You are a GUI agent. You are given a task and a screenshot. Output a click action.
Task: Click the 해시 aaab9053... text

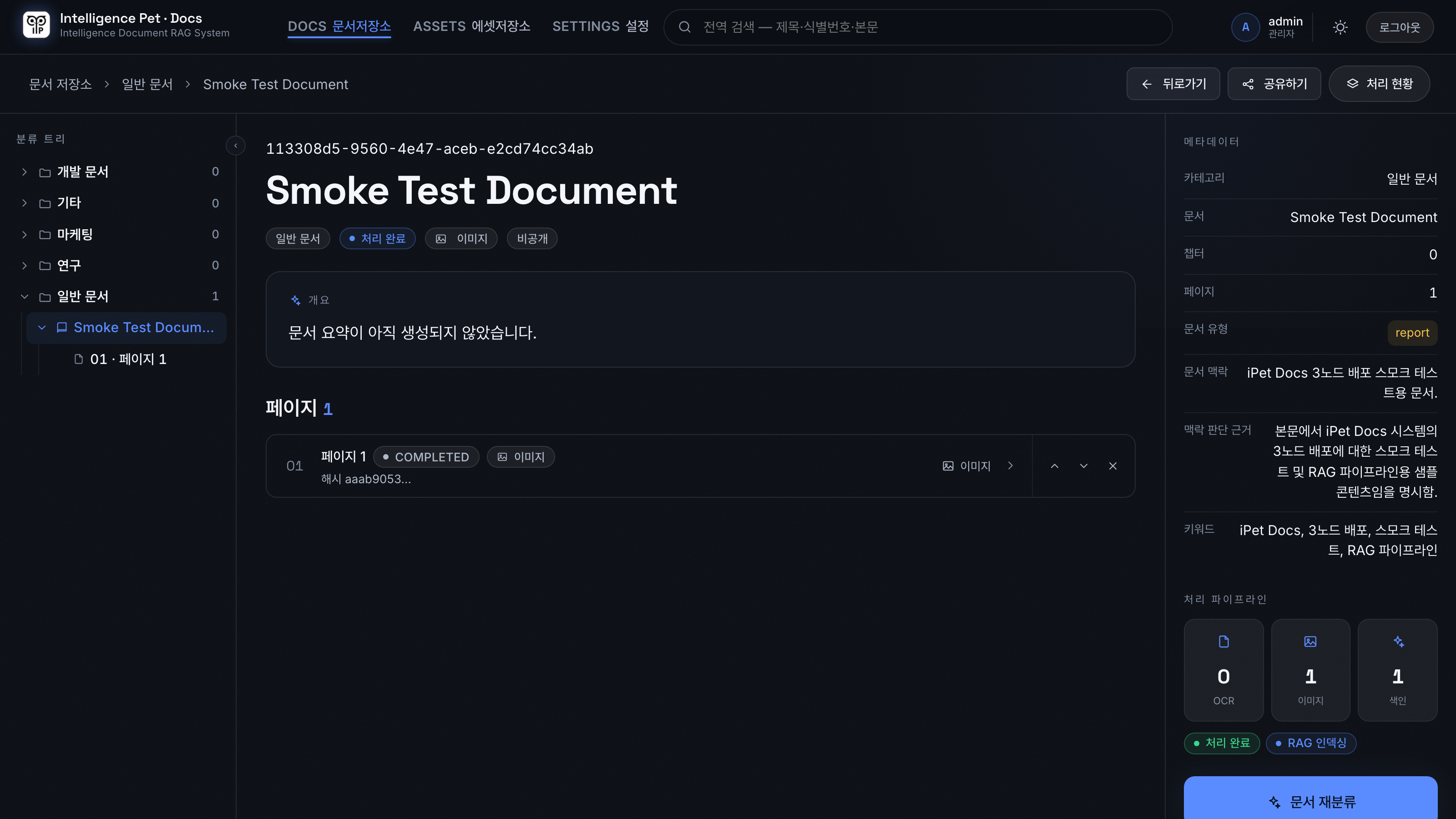pos(366,479)
